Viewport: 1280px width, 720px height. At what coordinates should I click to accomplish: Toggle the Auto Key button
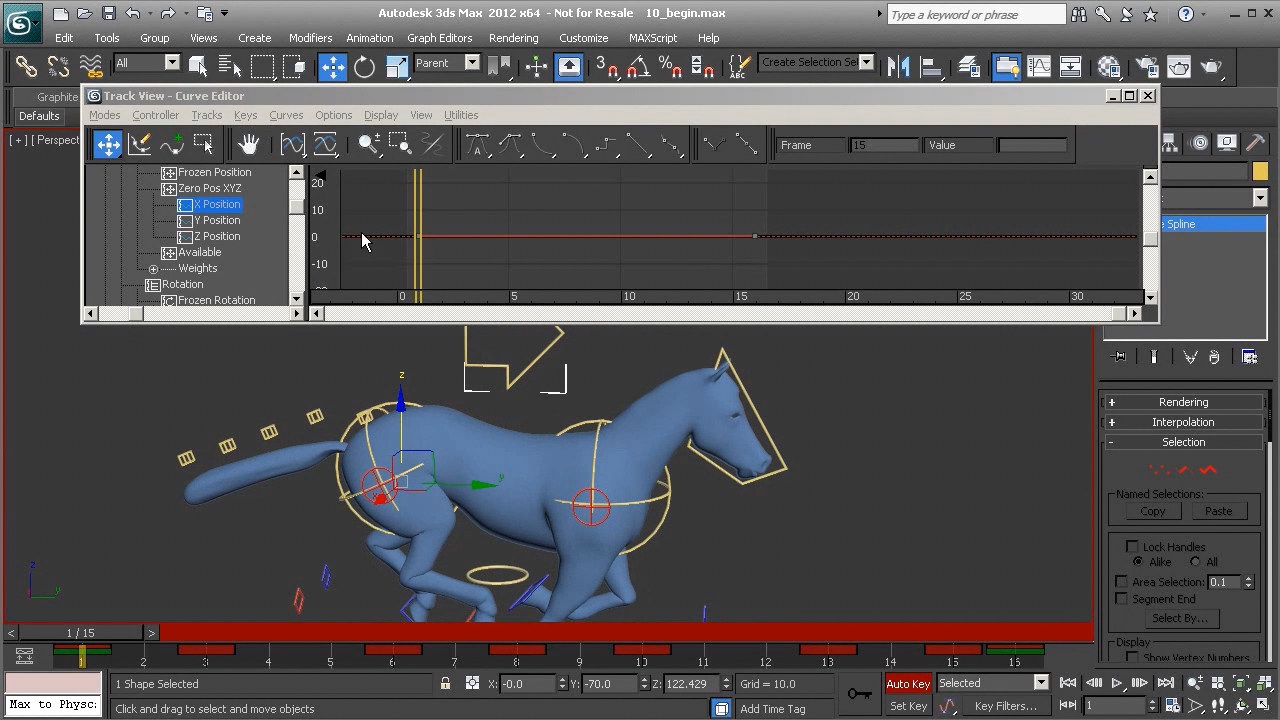click(907, 684)
